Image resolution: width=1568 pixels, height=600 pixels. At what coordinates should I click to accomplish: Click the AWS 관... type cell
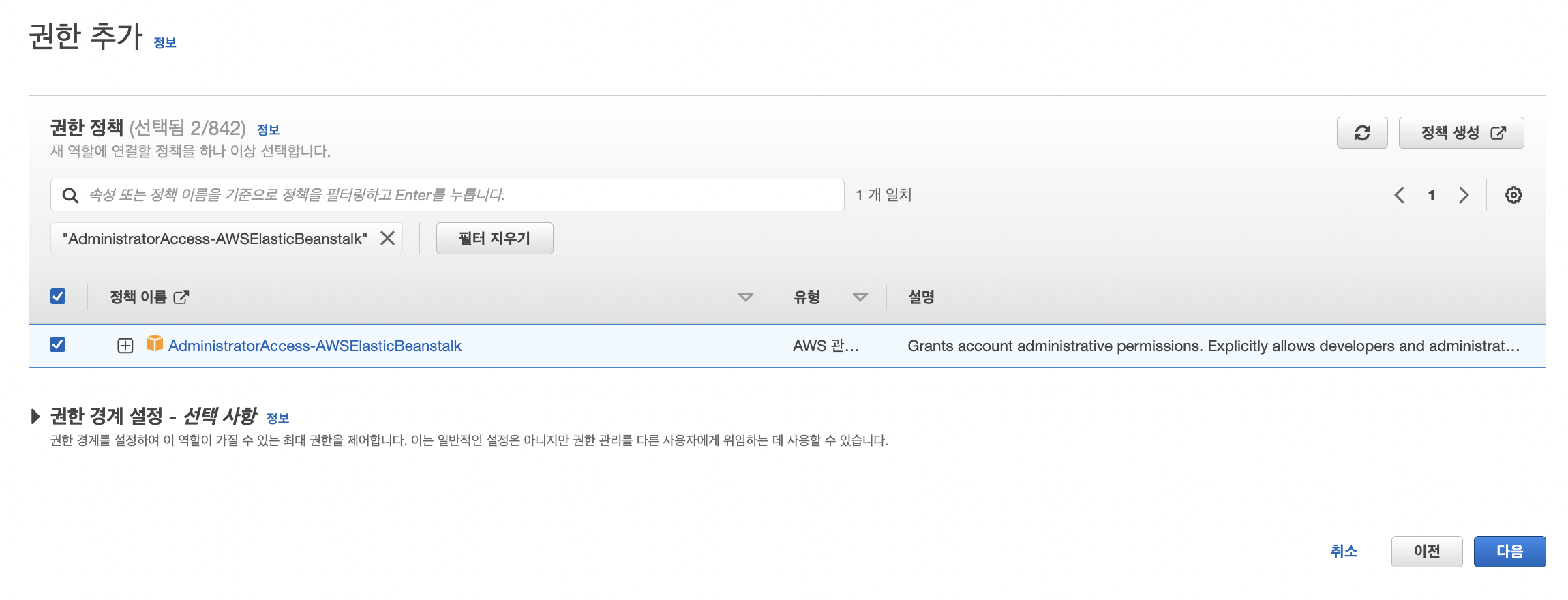[826, 346]
